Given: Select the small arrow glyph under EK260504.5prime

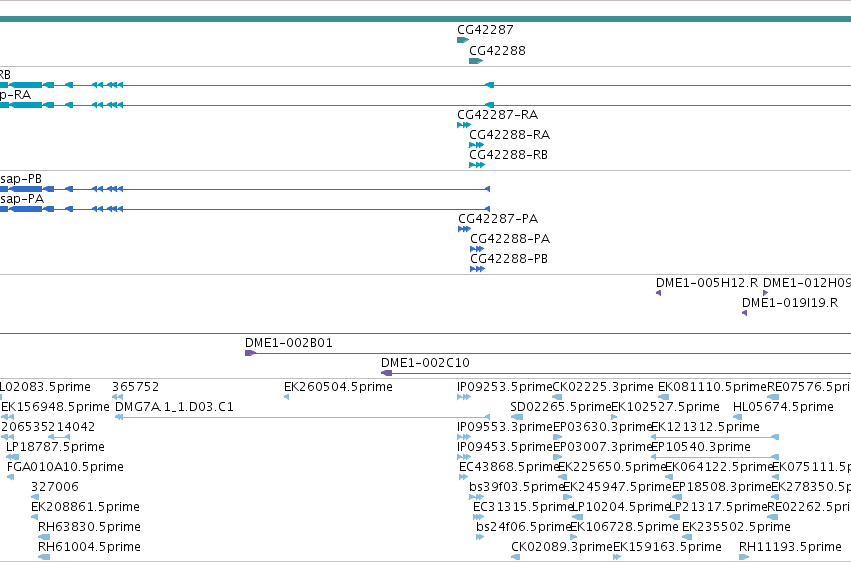Looking at the screenshot, I should (x=287, y=398).
